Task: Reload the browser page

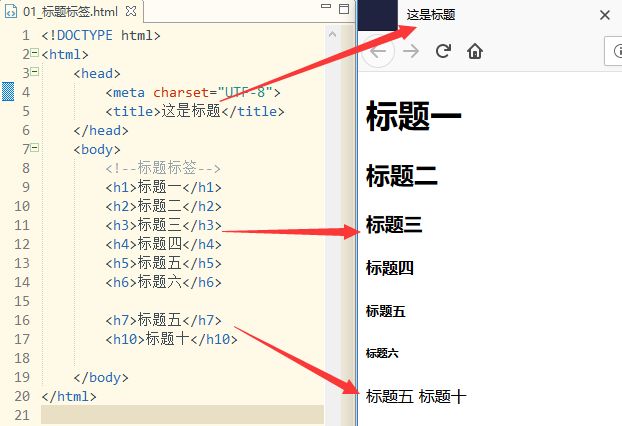Action: 443,51
